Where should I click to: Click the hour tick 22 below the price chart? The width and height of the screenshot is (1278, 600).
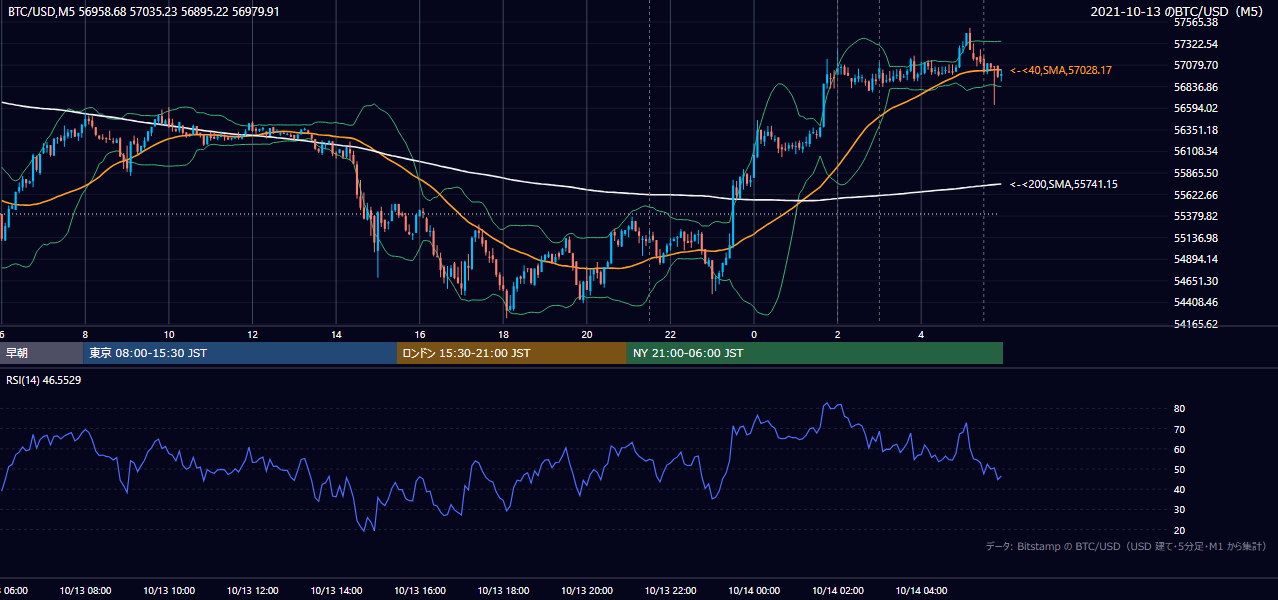tap(670, 335)
